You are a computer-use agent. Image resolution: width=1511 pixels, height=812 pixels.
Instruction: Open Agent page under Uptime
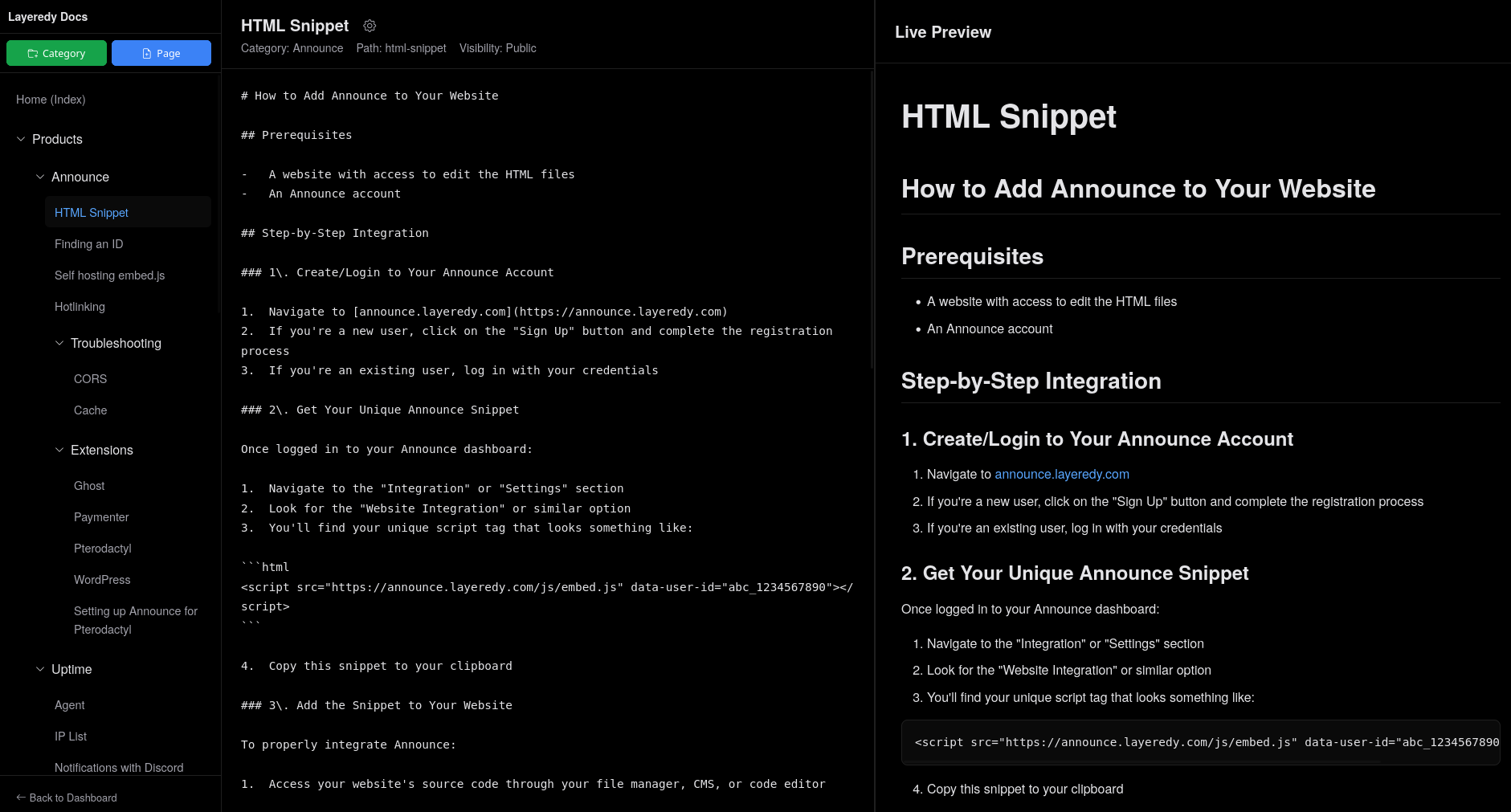70,705
